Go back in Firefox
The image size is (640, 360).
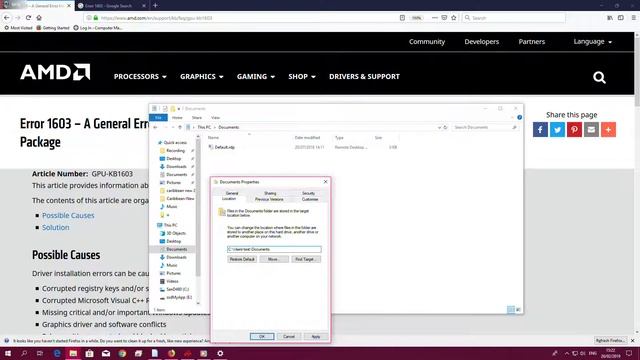[x=7, y=18]
